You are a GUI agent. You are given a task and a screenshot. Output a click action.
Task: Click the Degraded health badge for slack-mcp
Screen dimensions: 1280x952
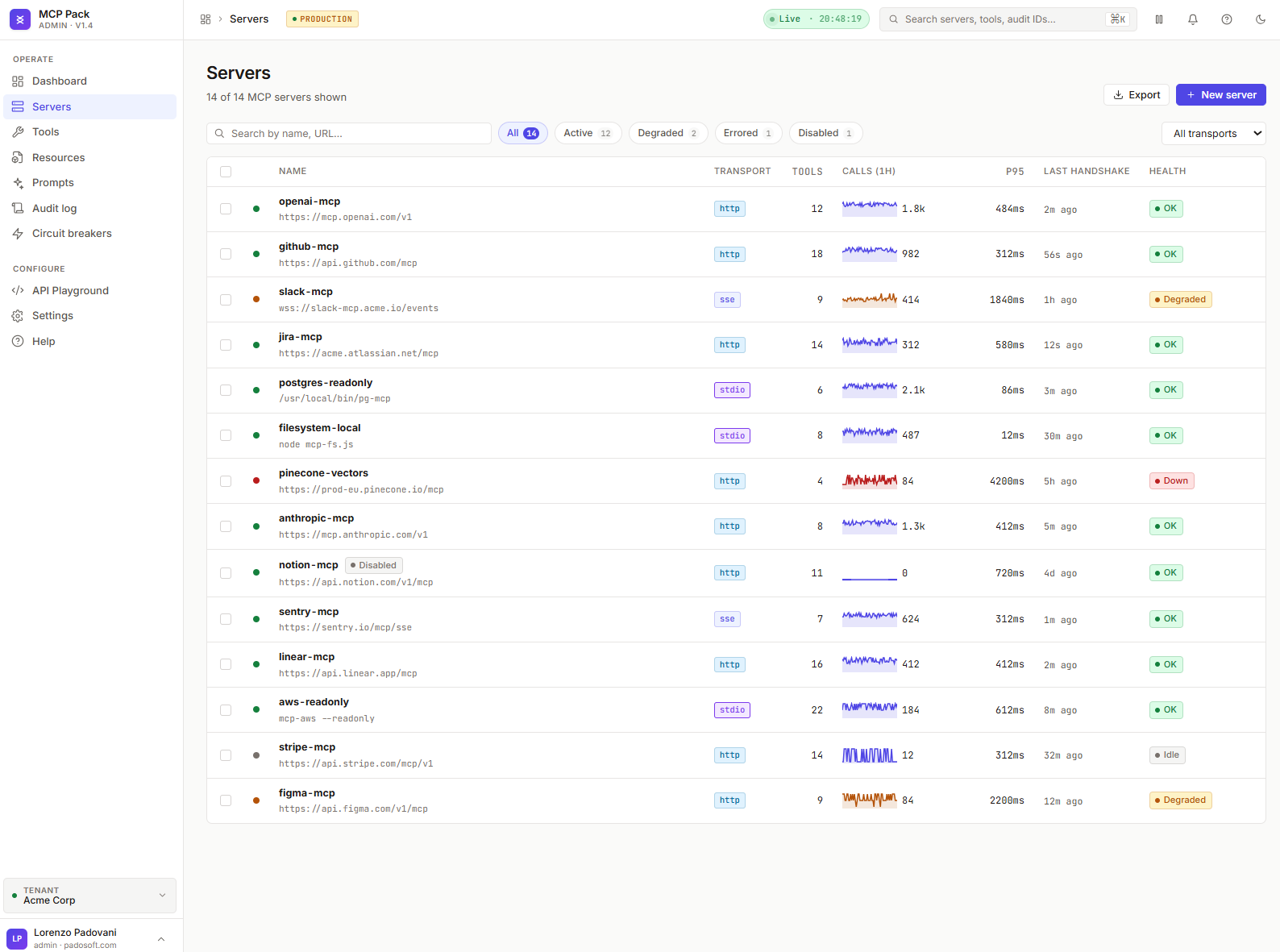click(x=1180, y=300)
